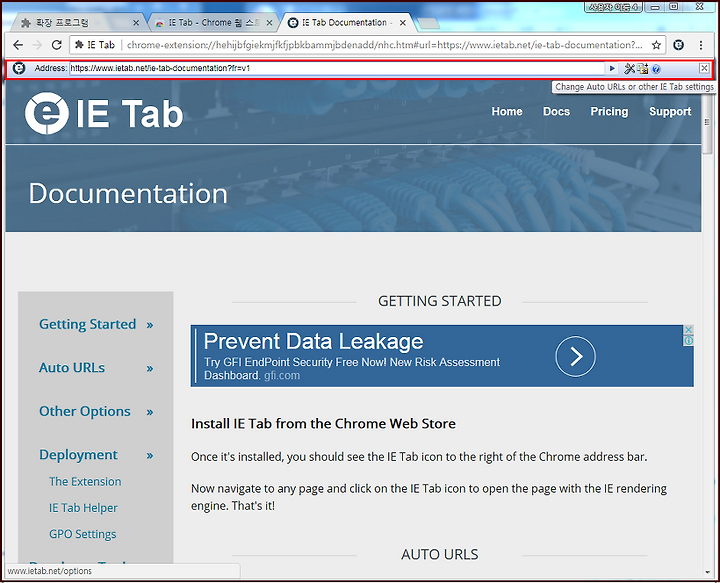Click the bookmark-this-page folder icon in IE Tab bar
The image size is (720, 583).
(x=643, y=68)
